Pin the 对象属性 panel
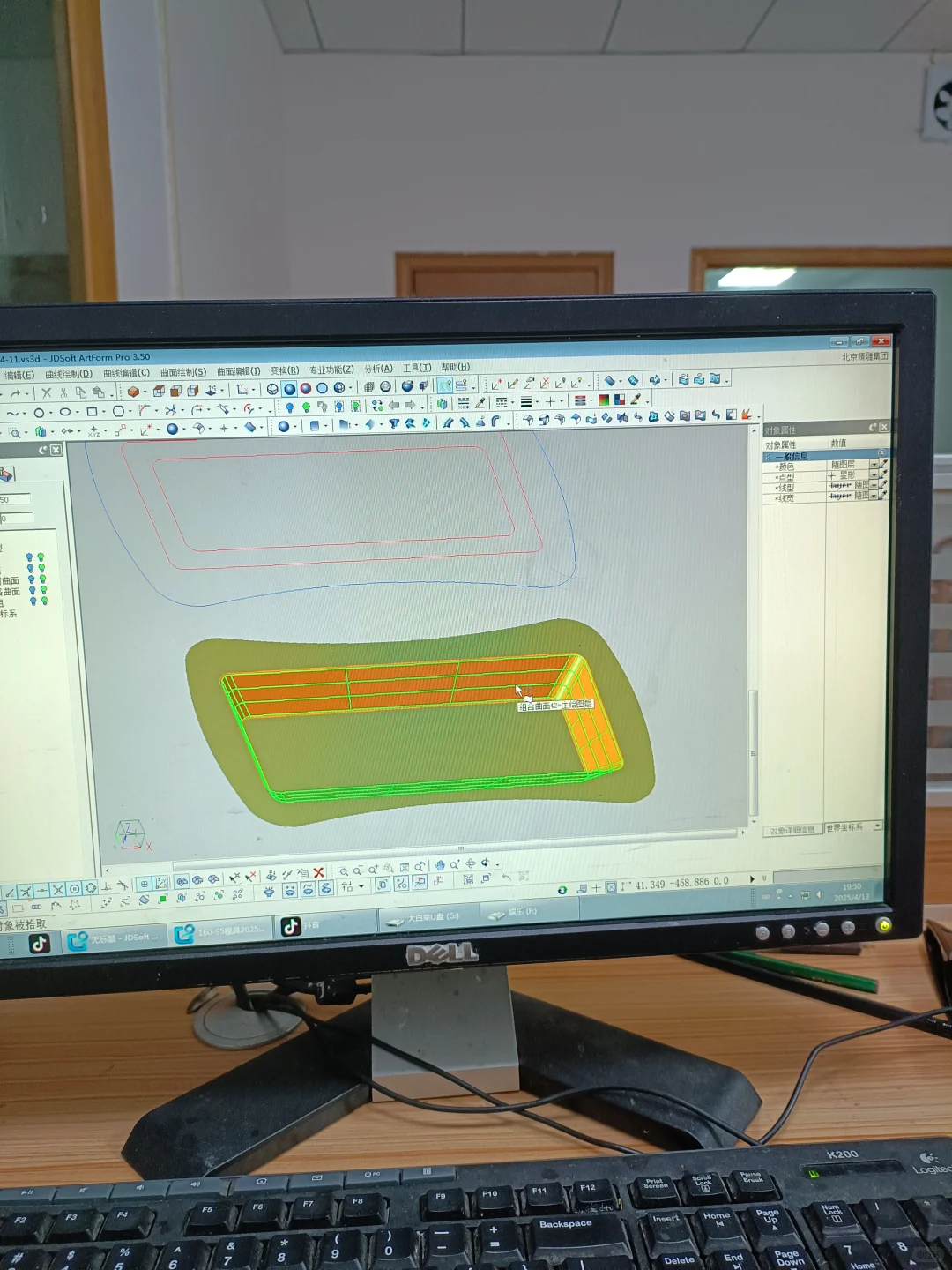Image resolution: width=952 pixels, height=1270 pixels. pos(873,427)
